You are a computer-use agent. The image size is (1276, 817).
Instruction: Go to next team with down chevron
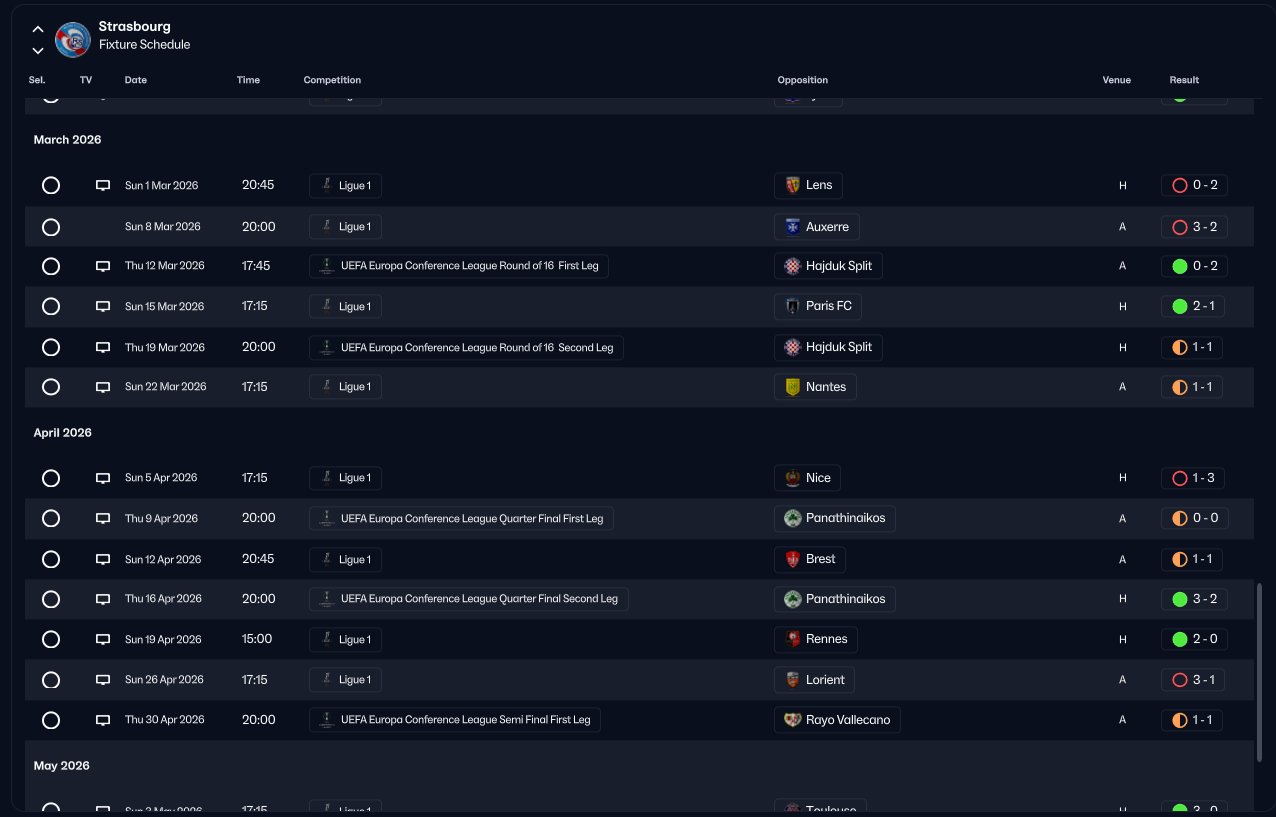(x=38, y=50)
